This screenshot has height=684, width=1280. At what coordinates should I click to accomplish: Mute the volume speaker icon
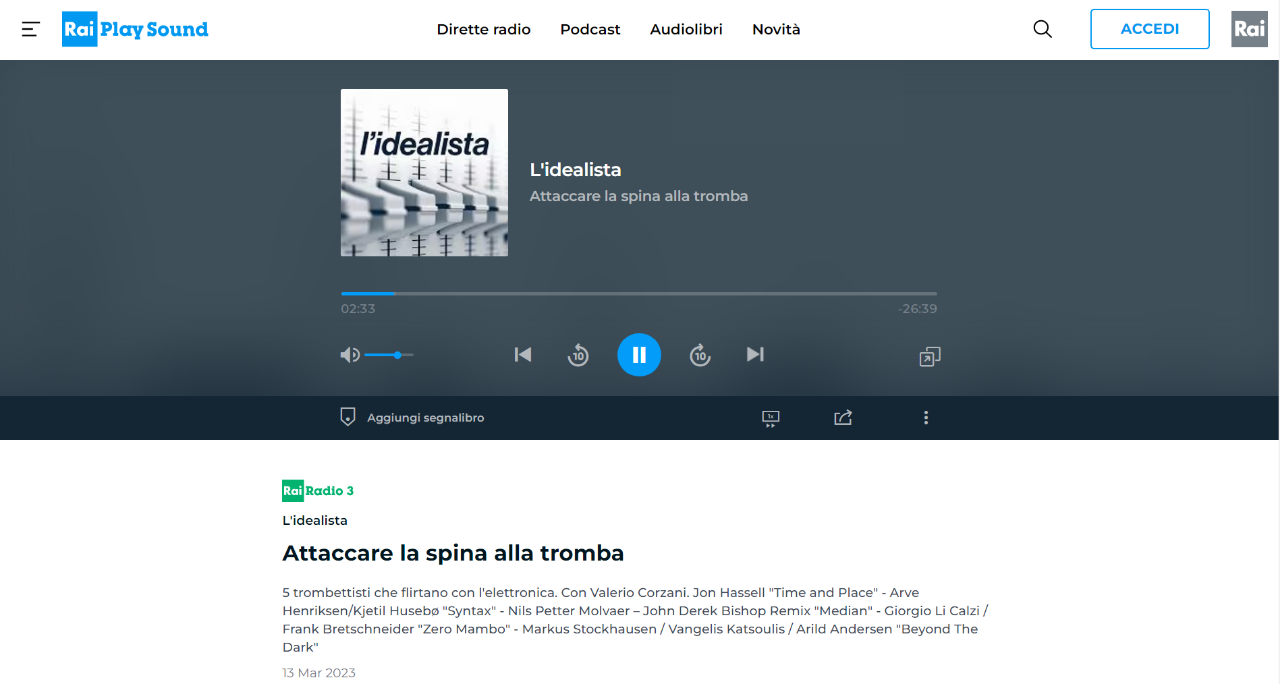tap(350, 355)
